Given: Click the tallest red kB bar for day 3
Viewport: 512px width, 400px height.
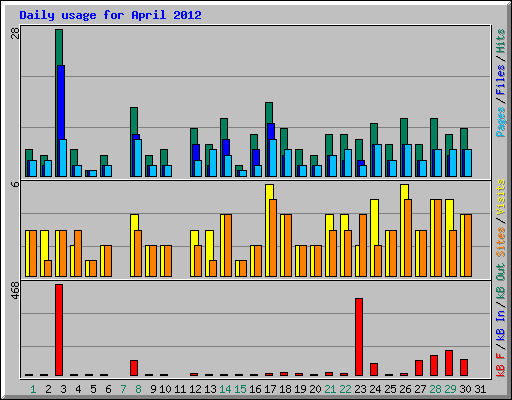Looking at the screenshot, I should [x=59, y=330].
